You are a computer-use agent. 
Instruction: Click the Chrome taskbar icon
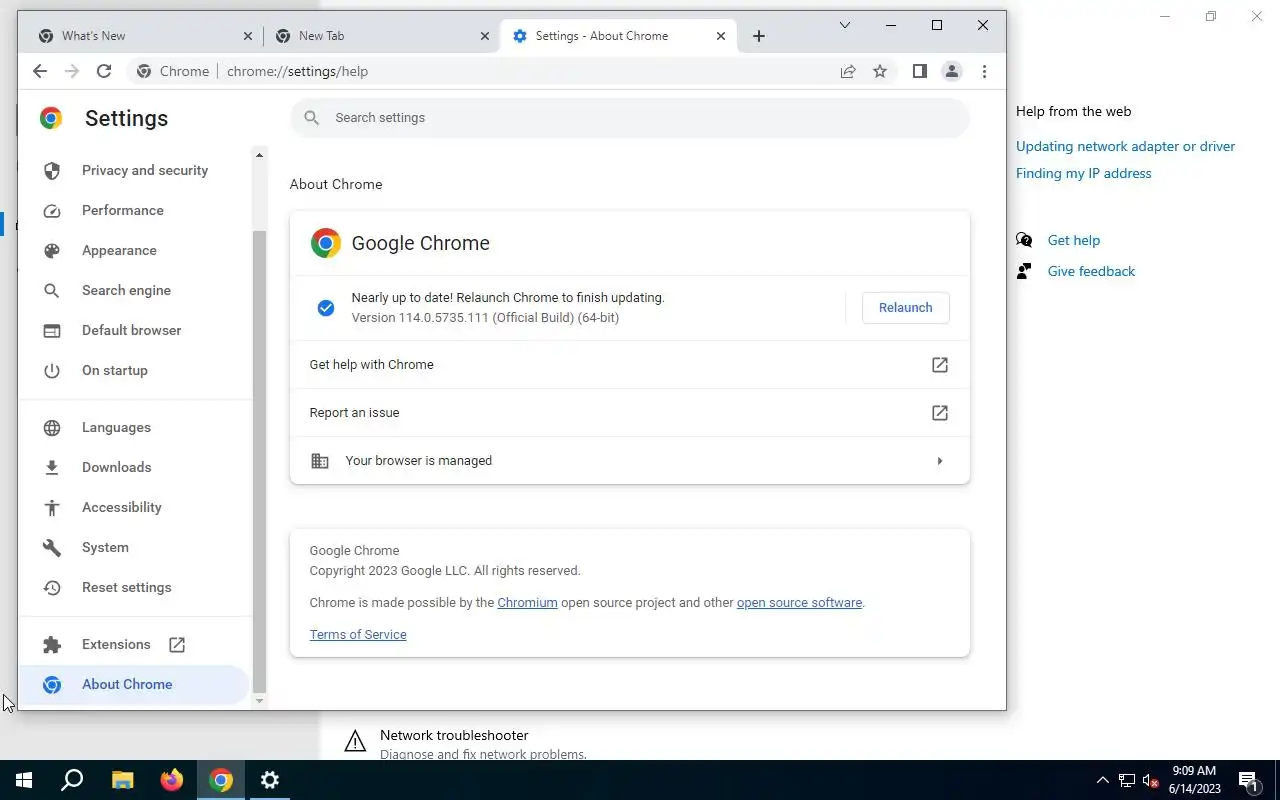click(221, 780)
